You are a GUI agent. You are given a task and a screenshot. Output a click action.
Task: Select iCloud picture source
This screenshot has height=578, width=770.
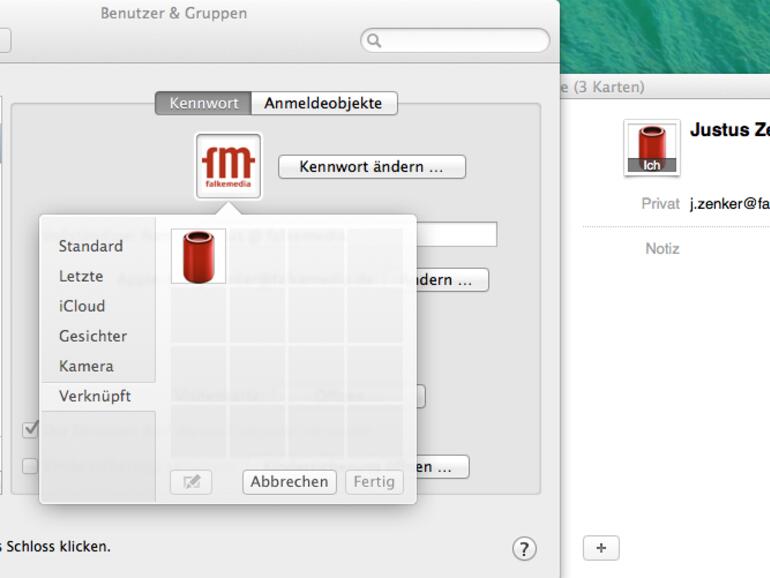[x=82, y=306]
